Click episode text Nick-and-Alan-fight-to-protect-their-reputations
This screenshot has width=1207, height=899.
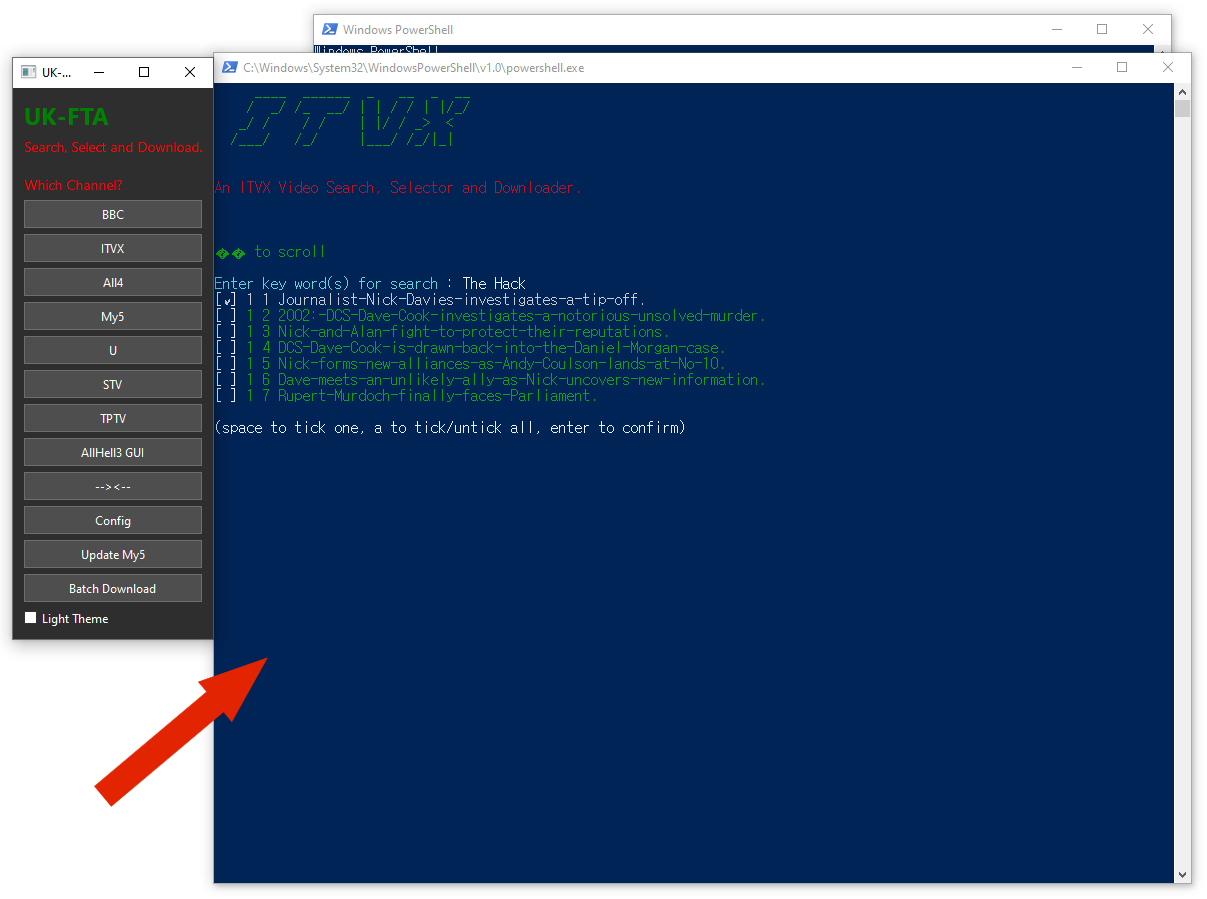[474, 332]
